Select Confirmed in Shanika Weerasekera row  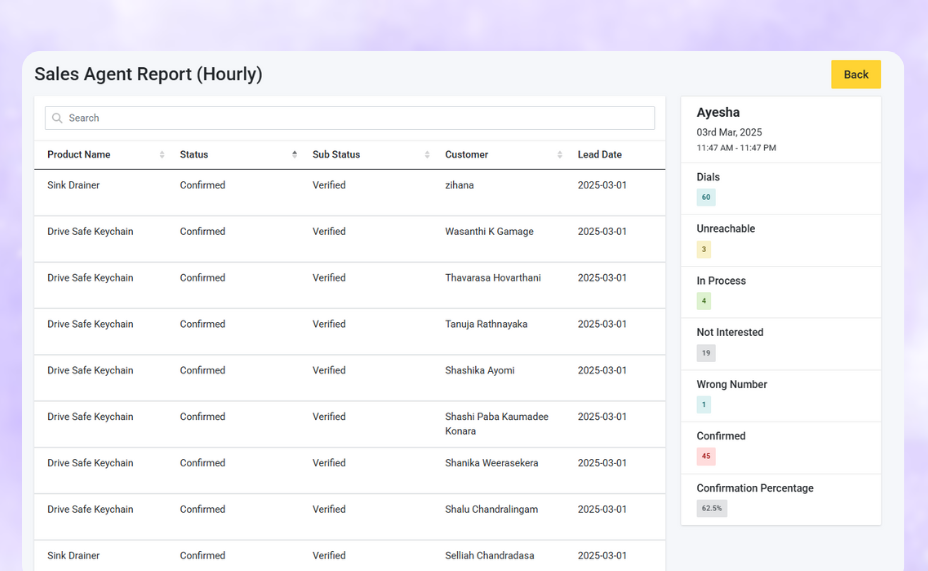tap(202, 463)
